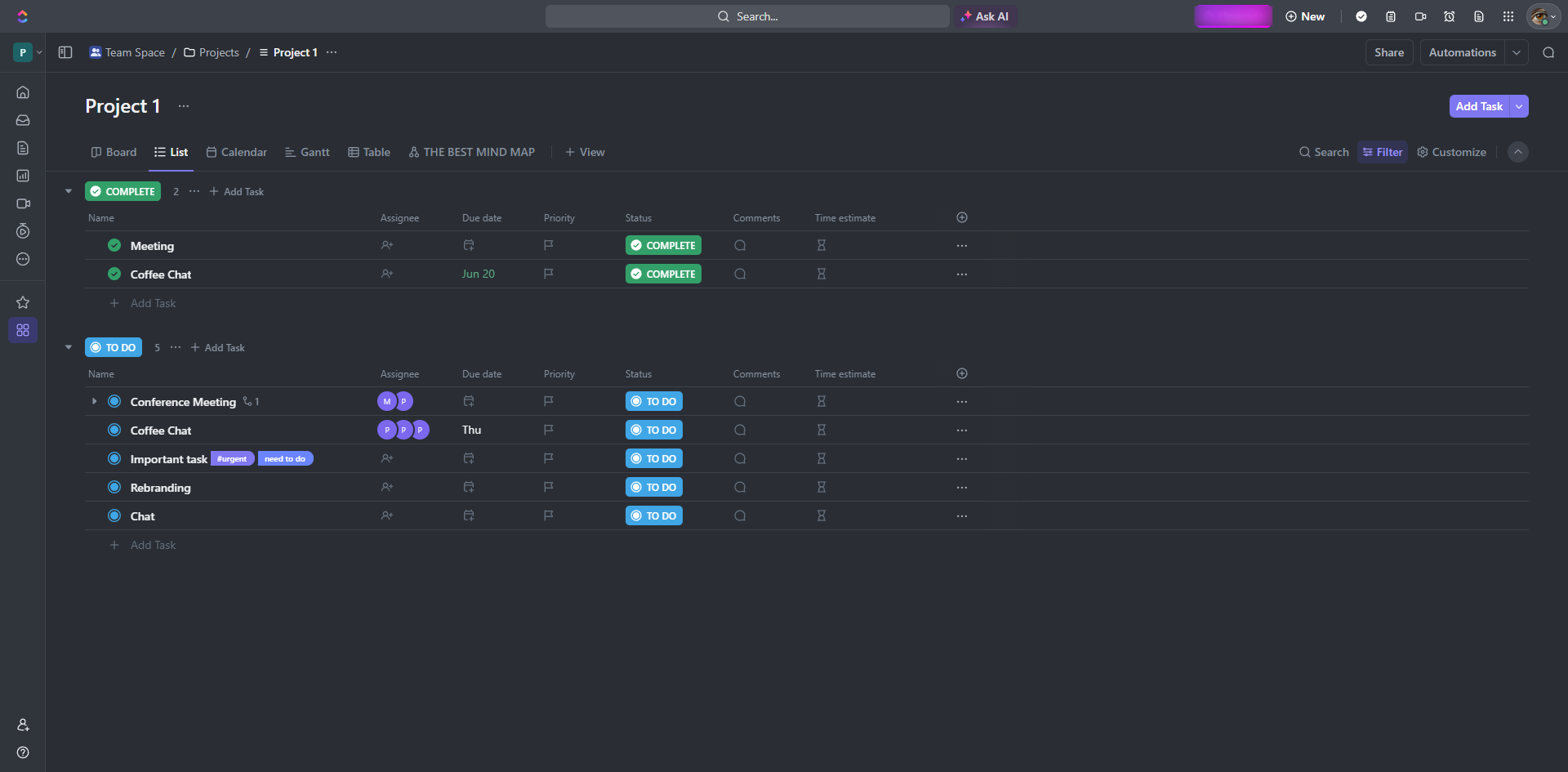Viewport: 1568px width, 772px height.
Task: Open Spaces grid icon in sidebar
Action: point(23,330)
